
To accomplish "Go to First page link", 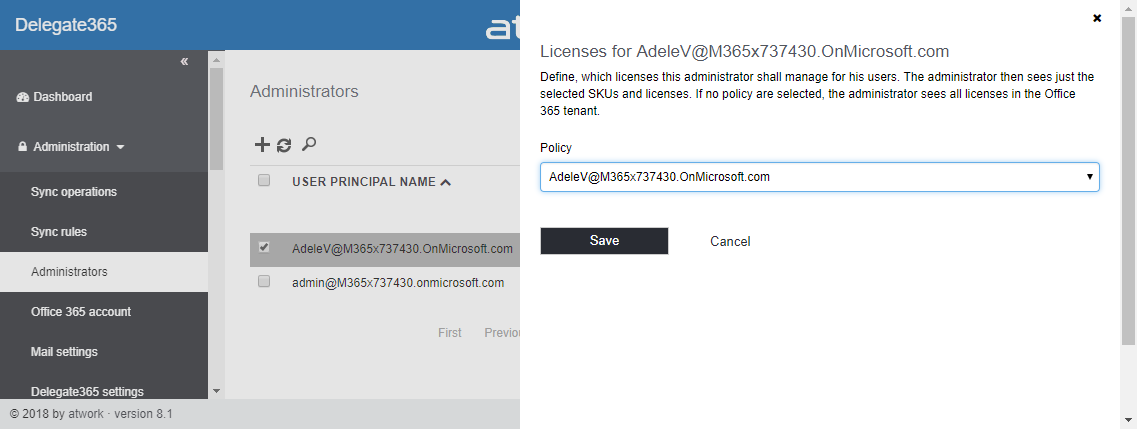I will [450, 333].
